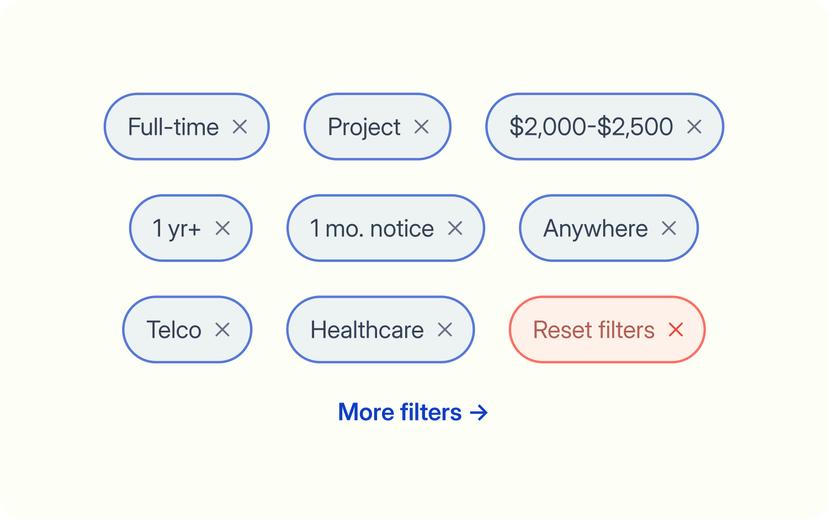Remove the Anywhere location filter X
The height and width of the screenshot is (519, 828).
[669, 228]
